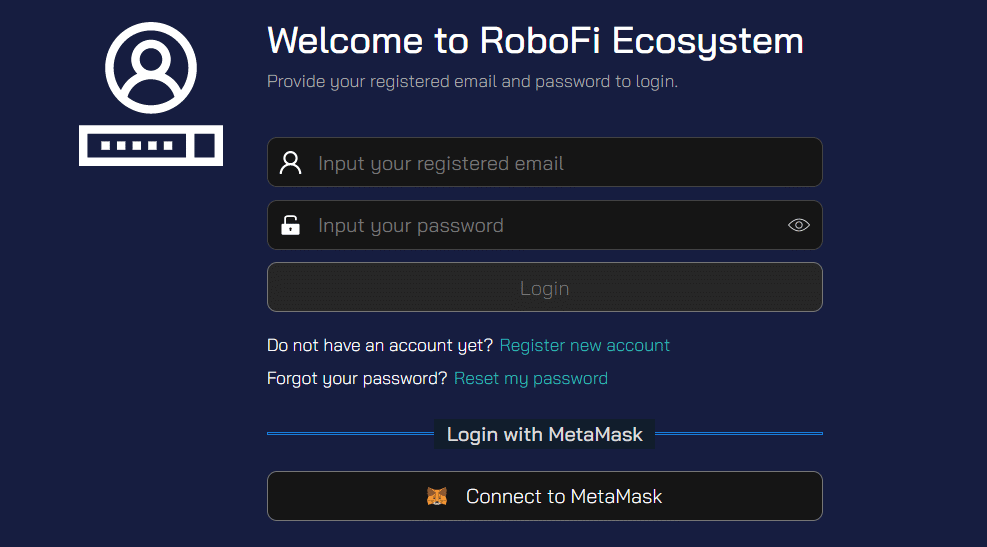Click the Welcome to RoboFi Ecosystem heading

tap(535, 41)
